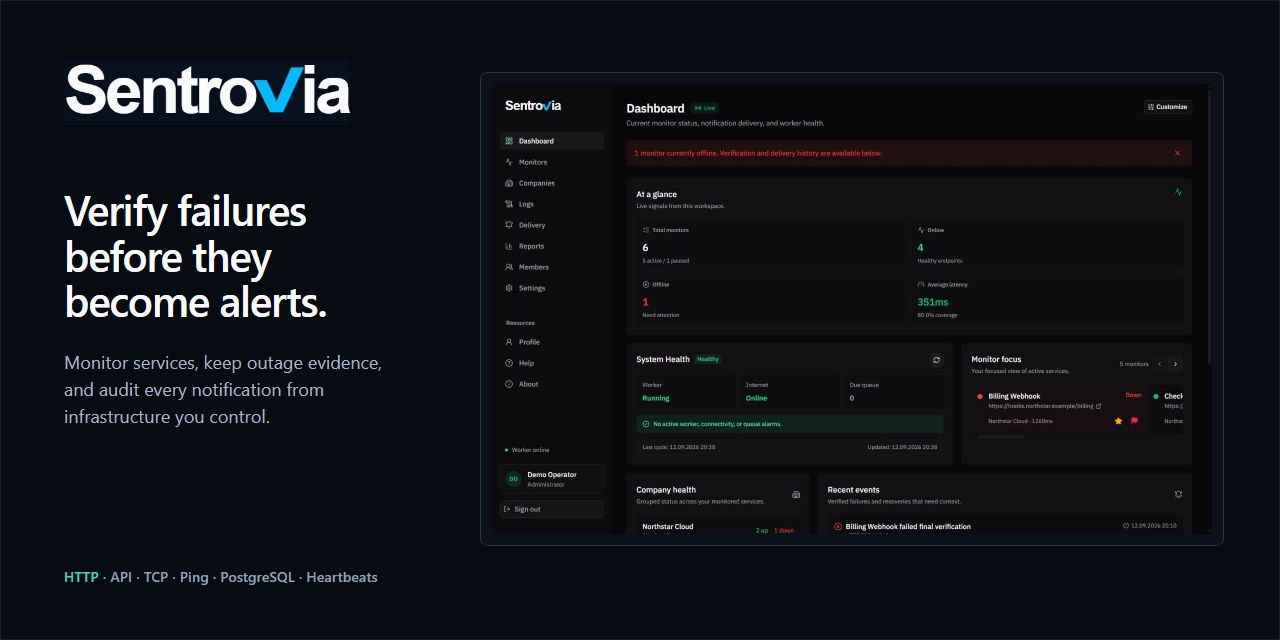Open the Billing Webhook failed final verification event
Viewport: 1280px width, 640px height.
pos(908,526)
